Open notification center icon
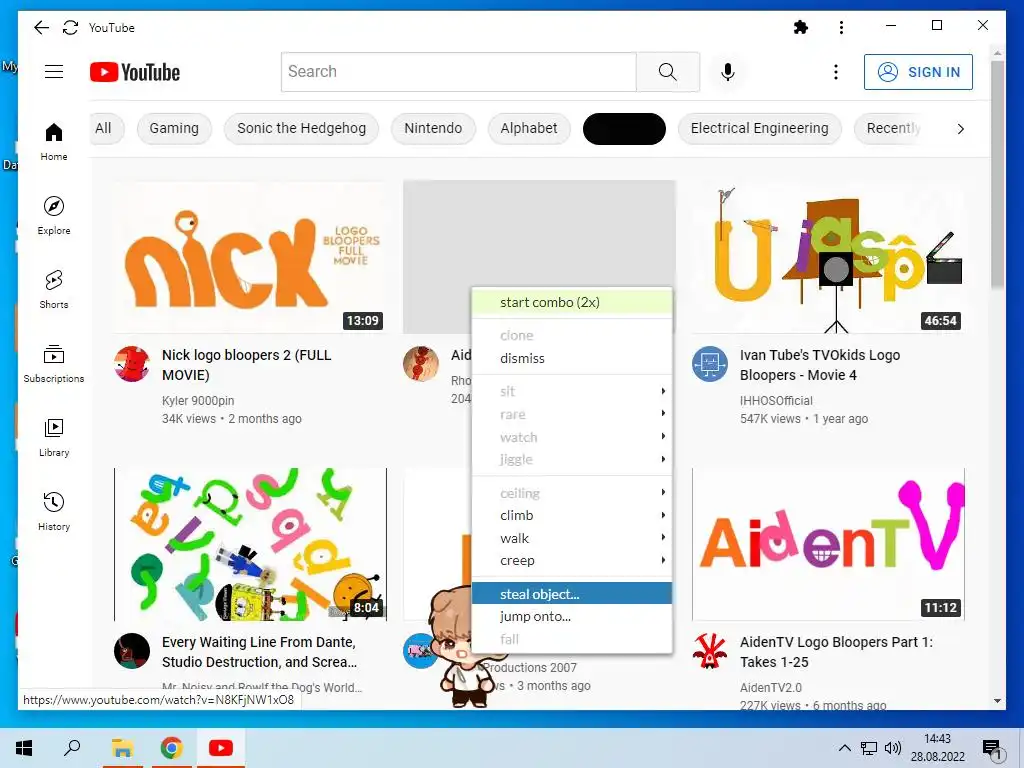The height and width of the screenshot is (768, 1024). 993,749
